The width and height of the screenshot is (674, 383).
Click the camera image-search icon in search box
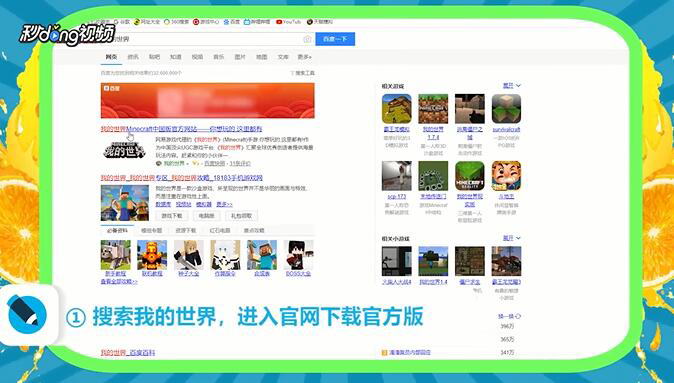coord(307,39)
